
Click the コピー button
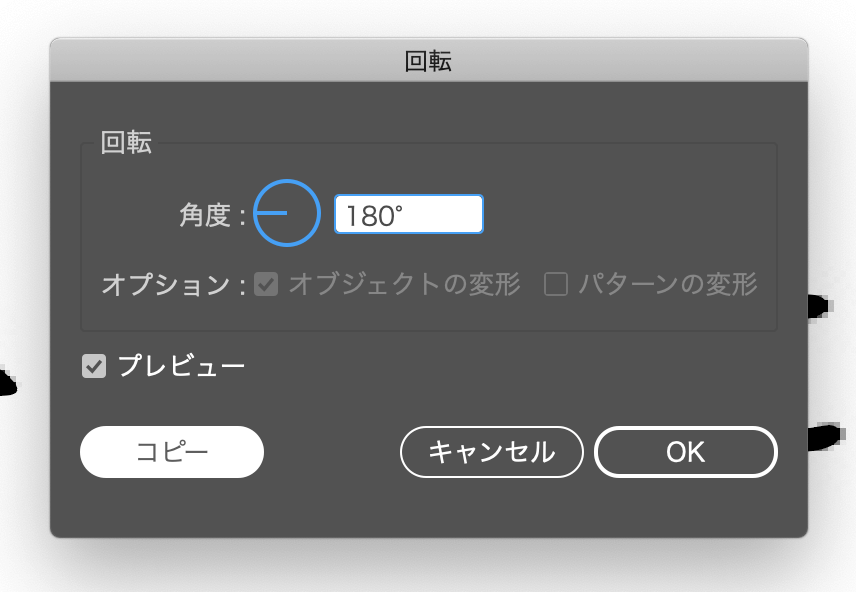(172, 452)
